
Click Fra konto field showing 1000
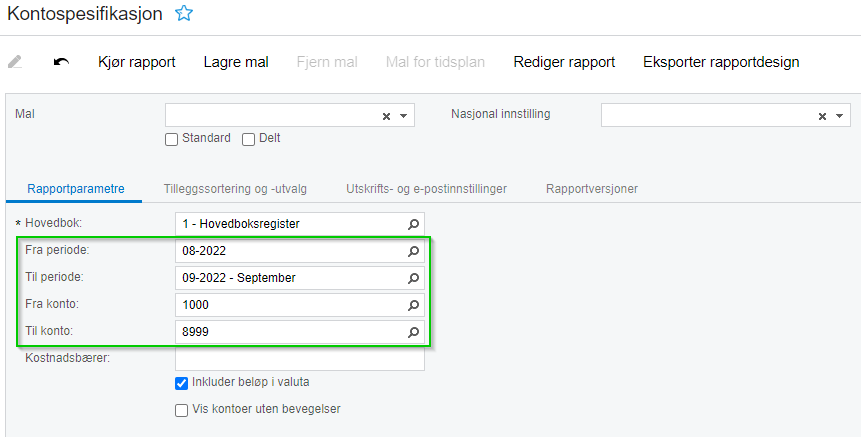[x=300, y=305]
